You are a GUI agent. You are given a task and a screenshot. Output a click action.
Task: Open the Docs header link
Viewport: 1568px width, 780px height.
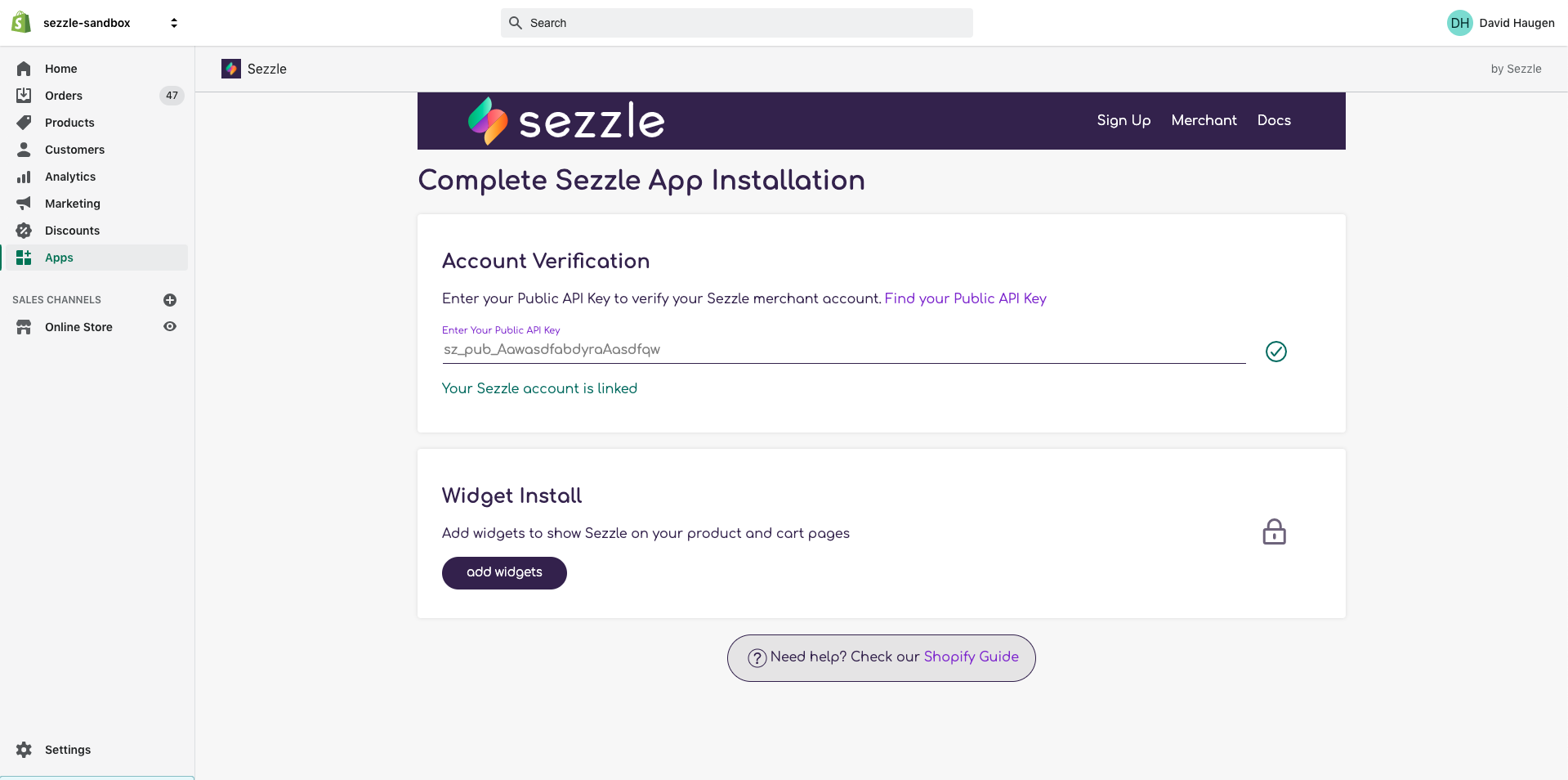coord(1274,120)
